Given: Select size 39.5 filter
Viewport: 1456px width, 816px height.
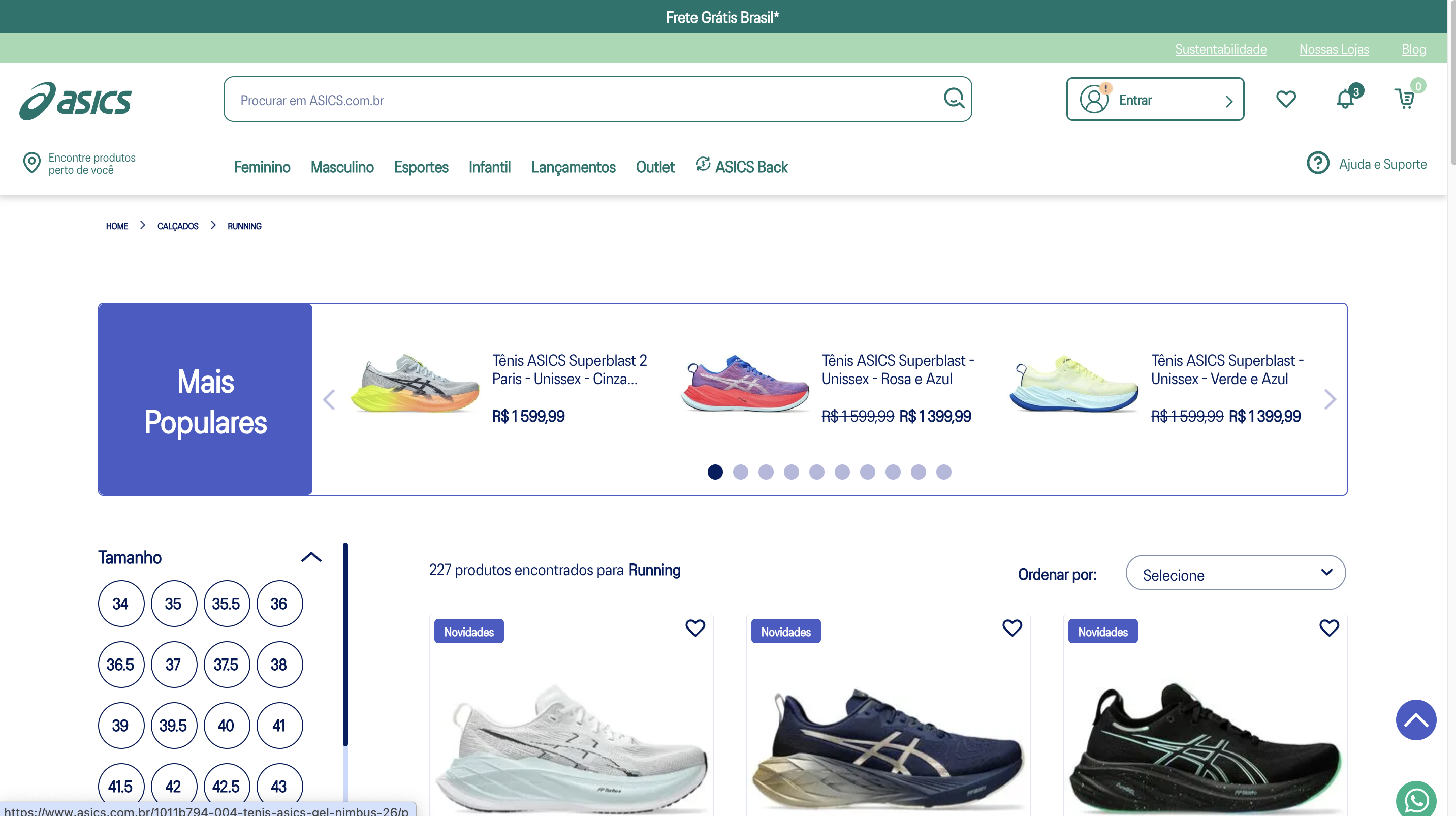Looking at the screenshot, I should coord(174,726).
